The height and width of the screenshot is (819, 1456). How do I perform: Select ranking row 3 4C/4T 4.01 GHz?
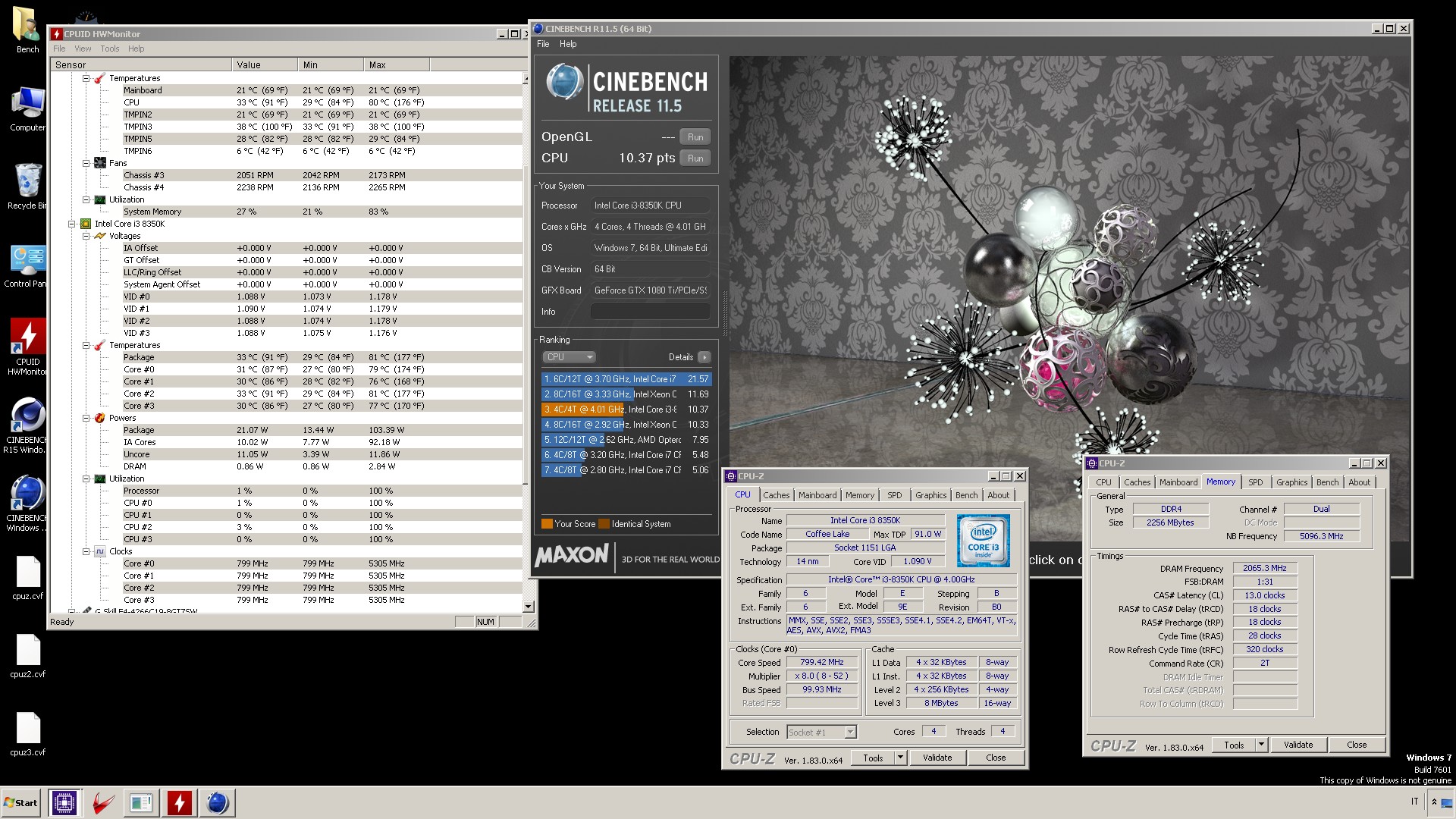tap(626, 409)
